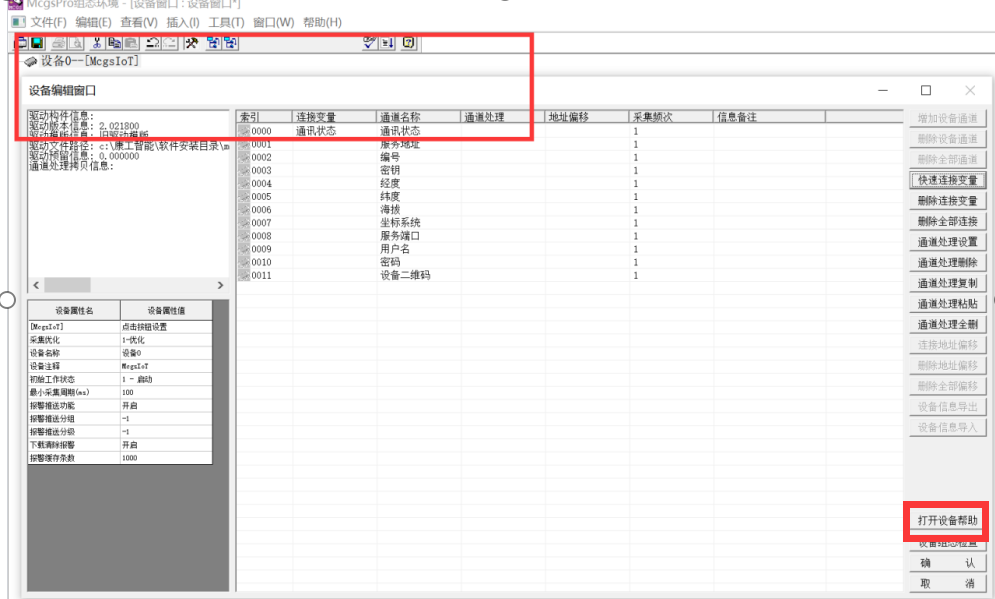The height and width of the screenshot is (599, 995).
Task: Click the Help question mark toolbar icon
Action: [x=408, y=43]
